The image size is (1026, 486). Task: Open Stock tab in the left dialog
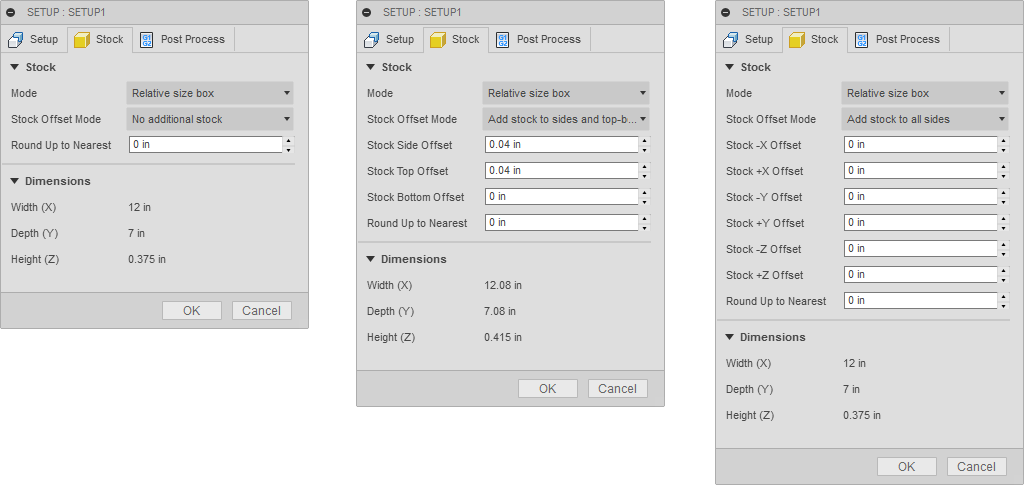click(99, 39)
